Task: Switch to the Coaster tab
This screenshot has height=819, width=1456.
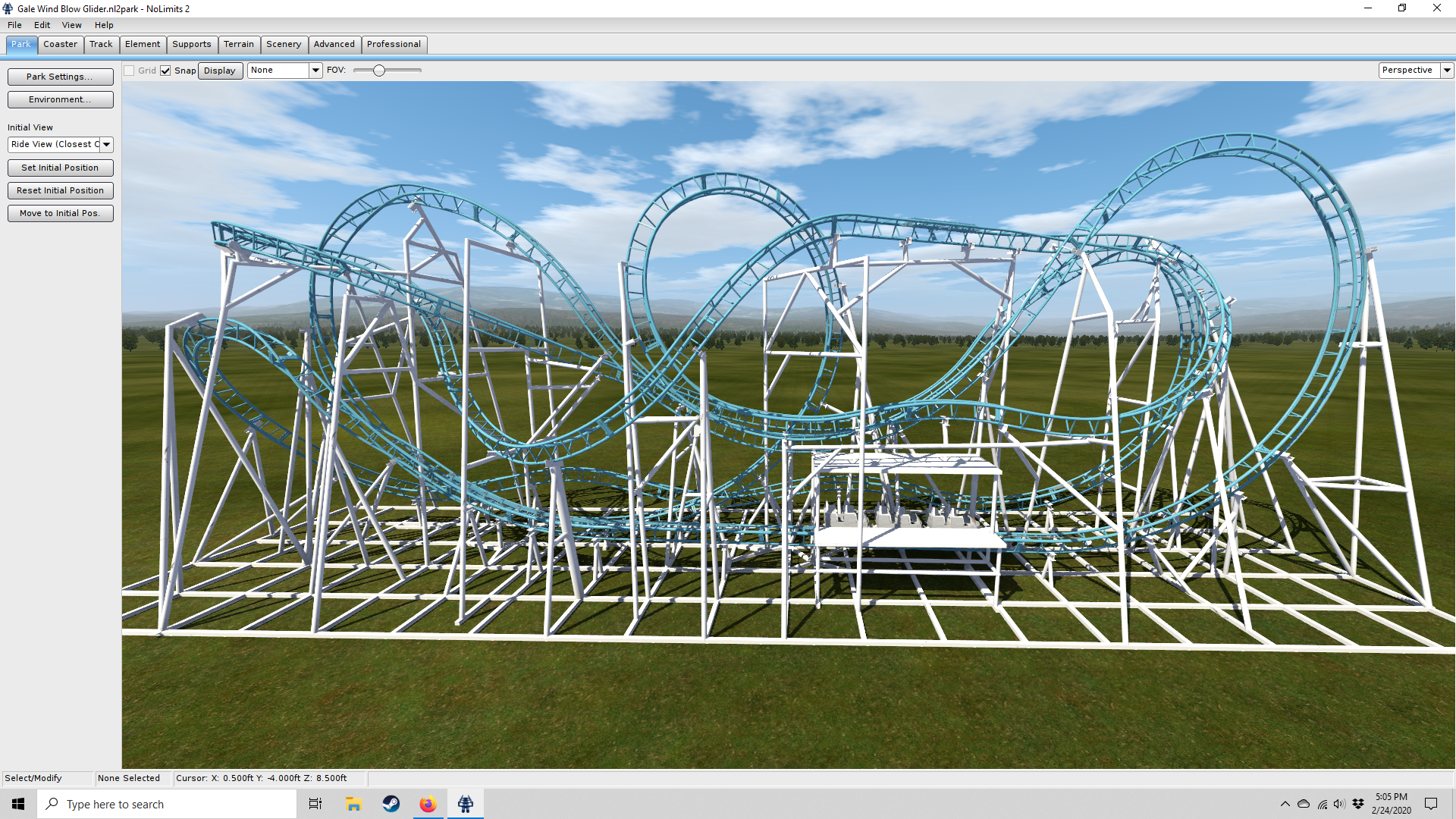Action: pos(60,44)
